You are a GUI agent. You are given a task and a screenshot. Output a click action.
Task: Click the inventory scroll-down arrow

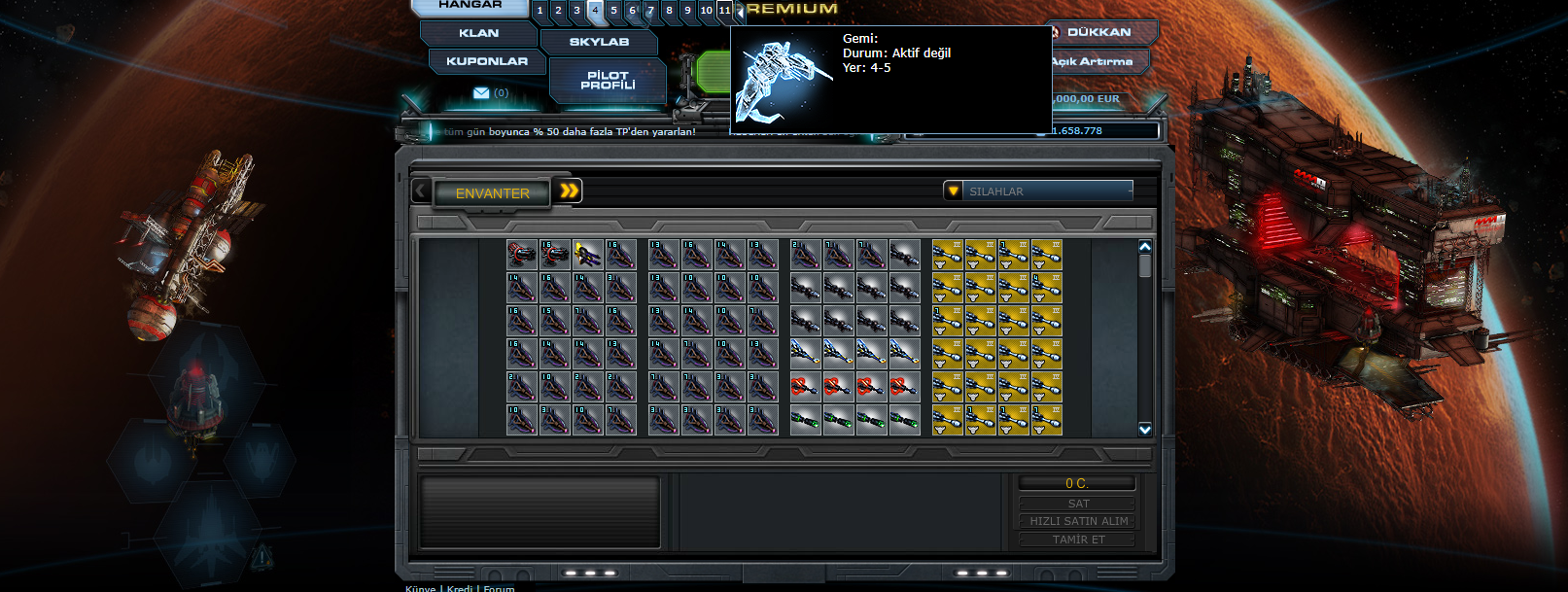[x=1145, y=429]
